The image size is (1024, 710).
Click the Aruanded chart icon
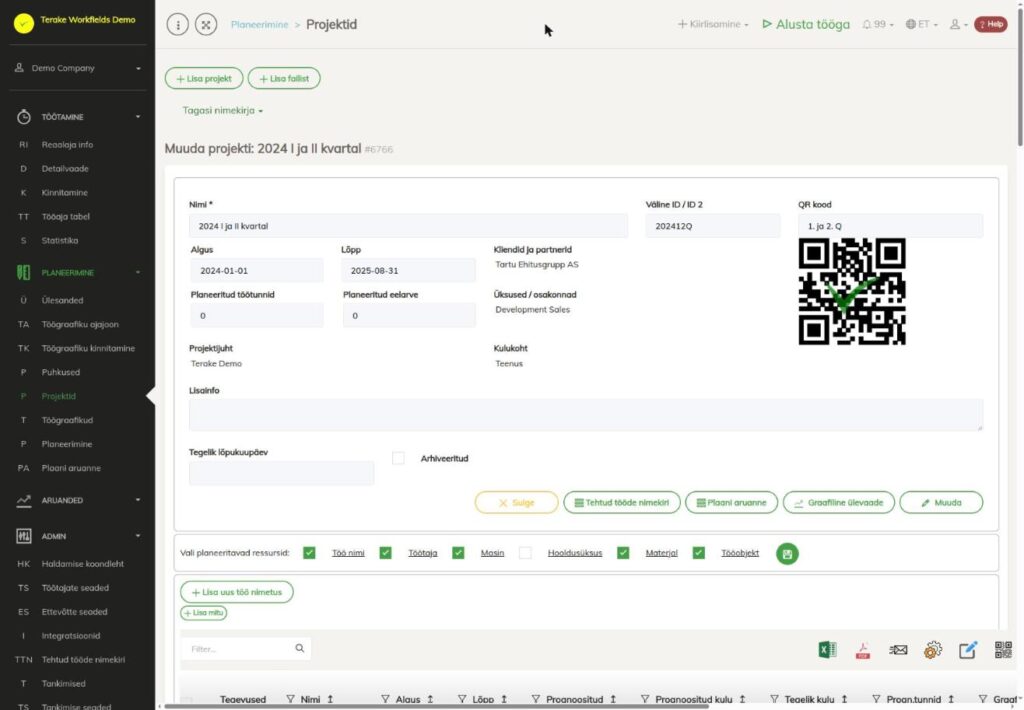click(x=24, y=500)
